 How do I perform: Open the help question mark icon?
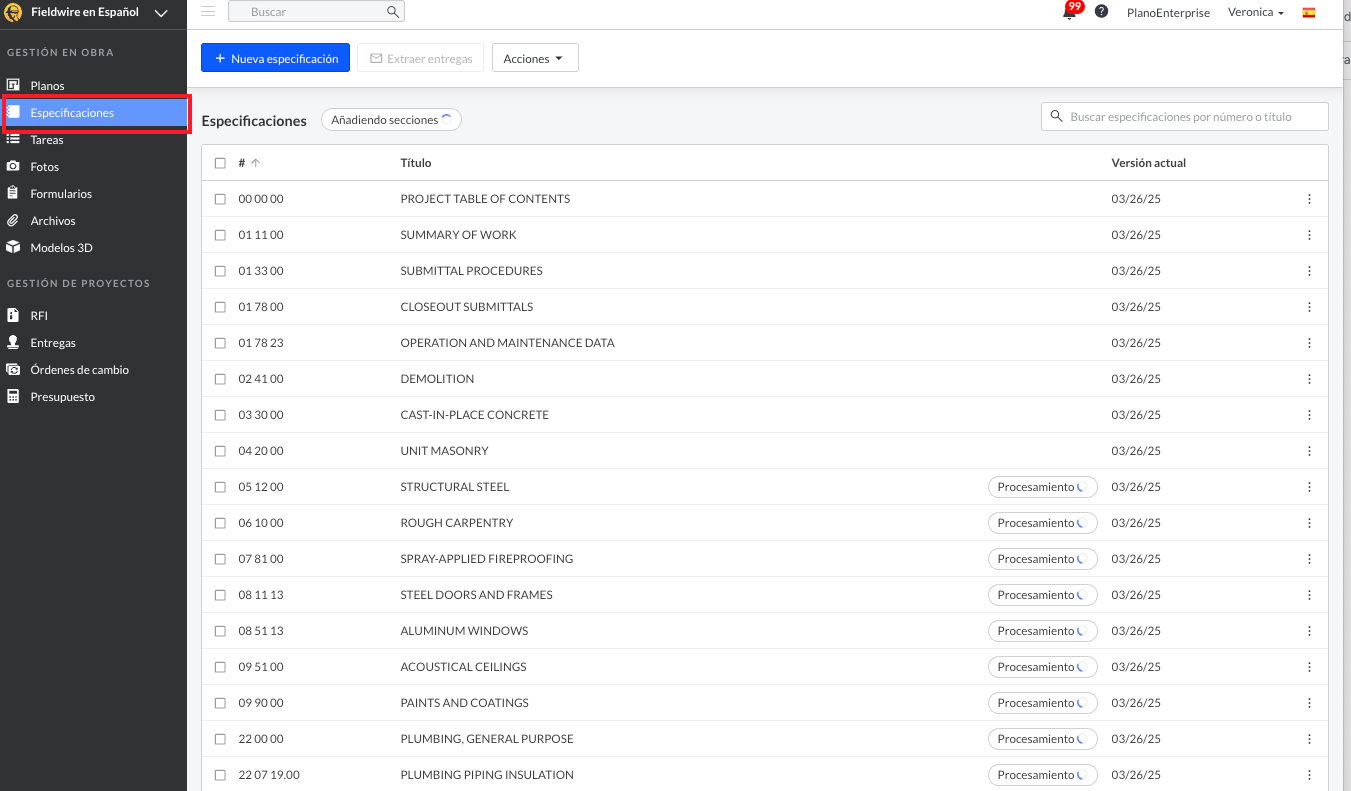[x=1101, y=12]
